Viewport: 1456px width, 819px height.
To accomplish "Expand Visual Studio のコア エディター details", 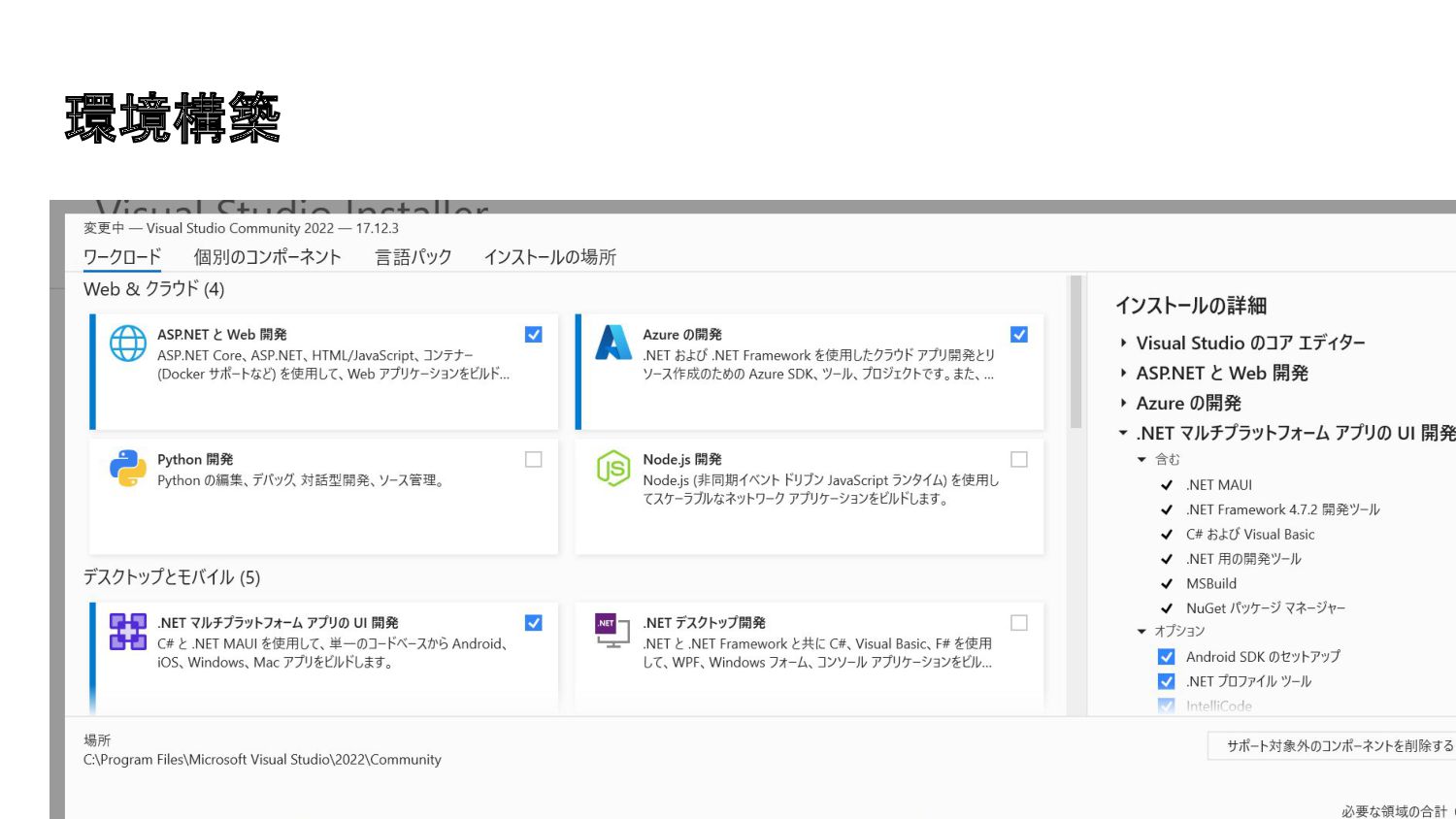I will (1123, 343).
